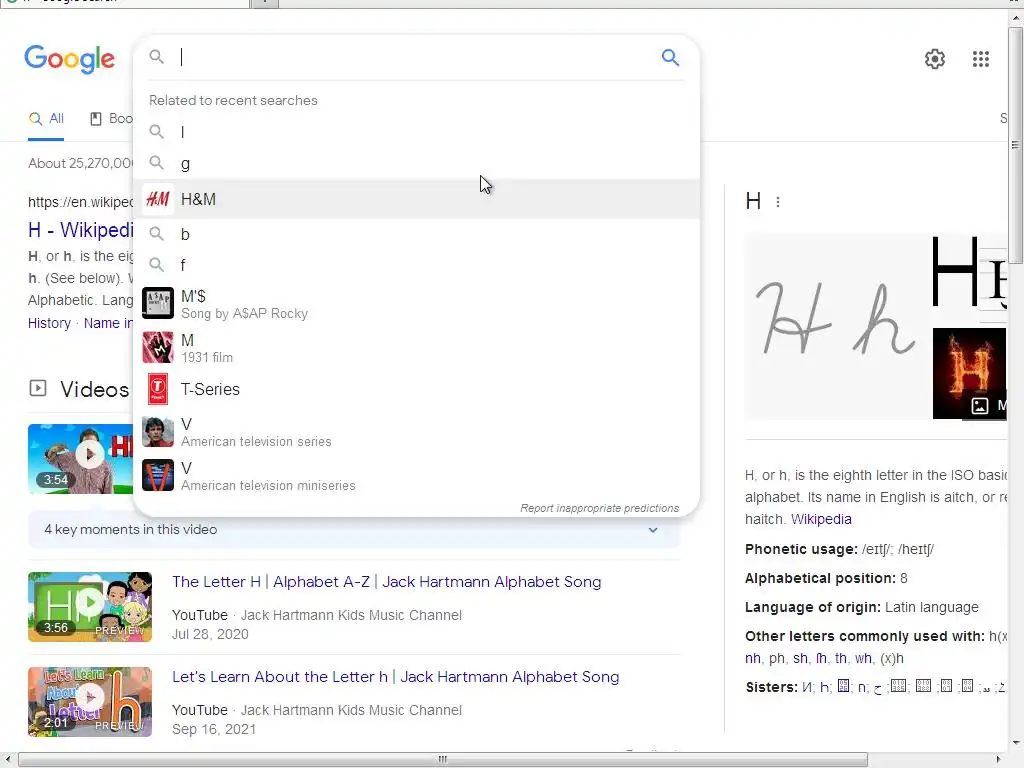Expand the 4 key moments chevron

tap(652, 530)
